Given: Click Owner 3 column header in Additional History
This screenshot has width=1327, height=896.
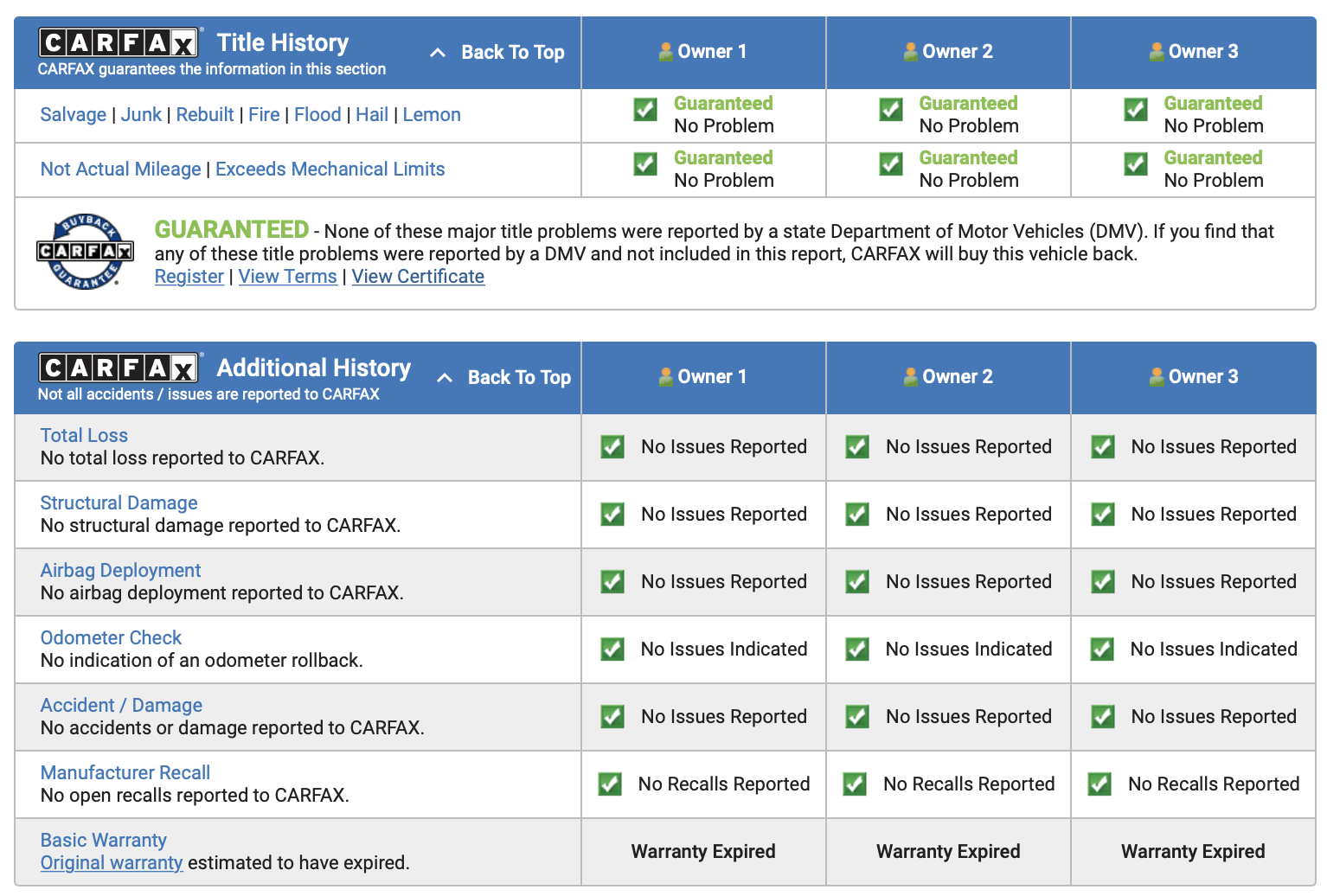Looking at the screenshot, I should click(1194, 377).
